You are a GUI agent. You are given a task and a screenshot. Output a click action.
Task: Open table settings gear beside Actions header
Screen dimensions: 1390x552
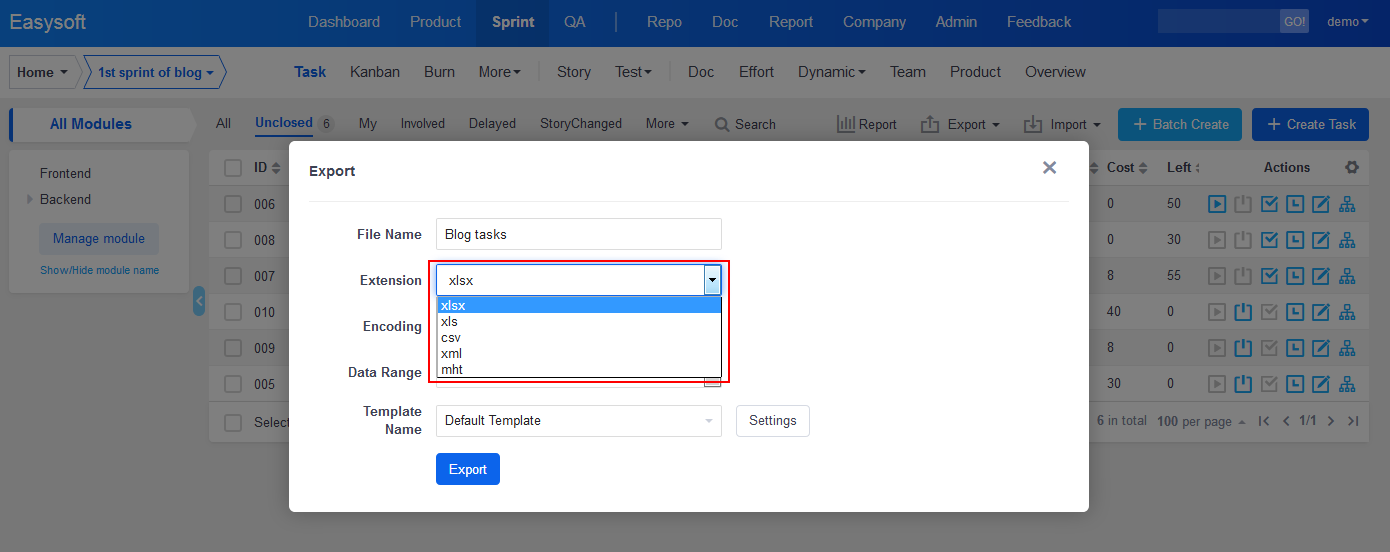1352,168
